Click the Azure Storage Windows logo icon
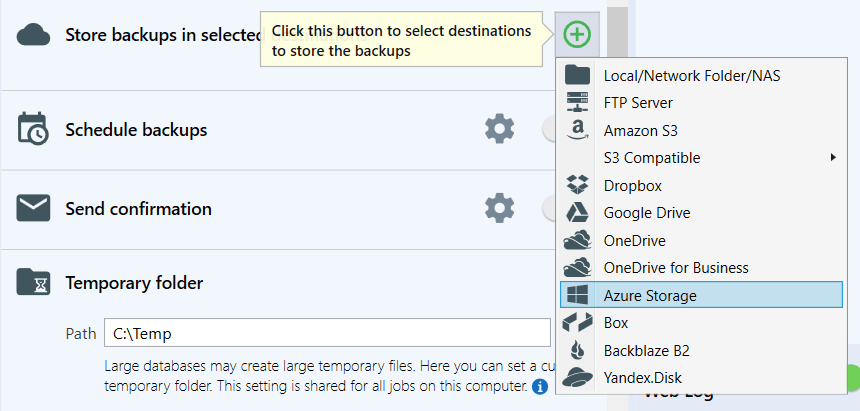 578,295
